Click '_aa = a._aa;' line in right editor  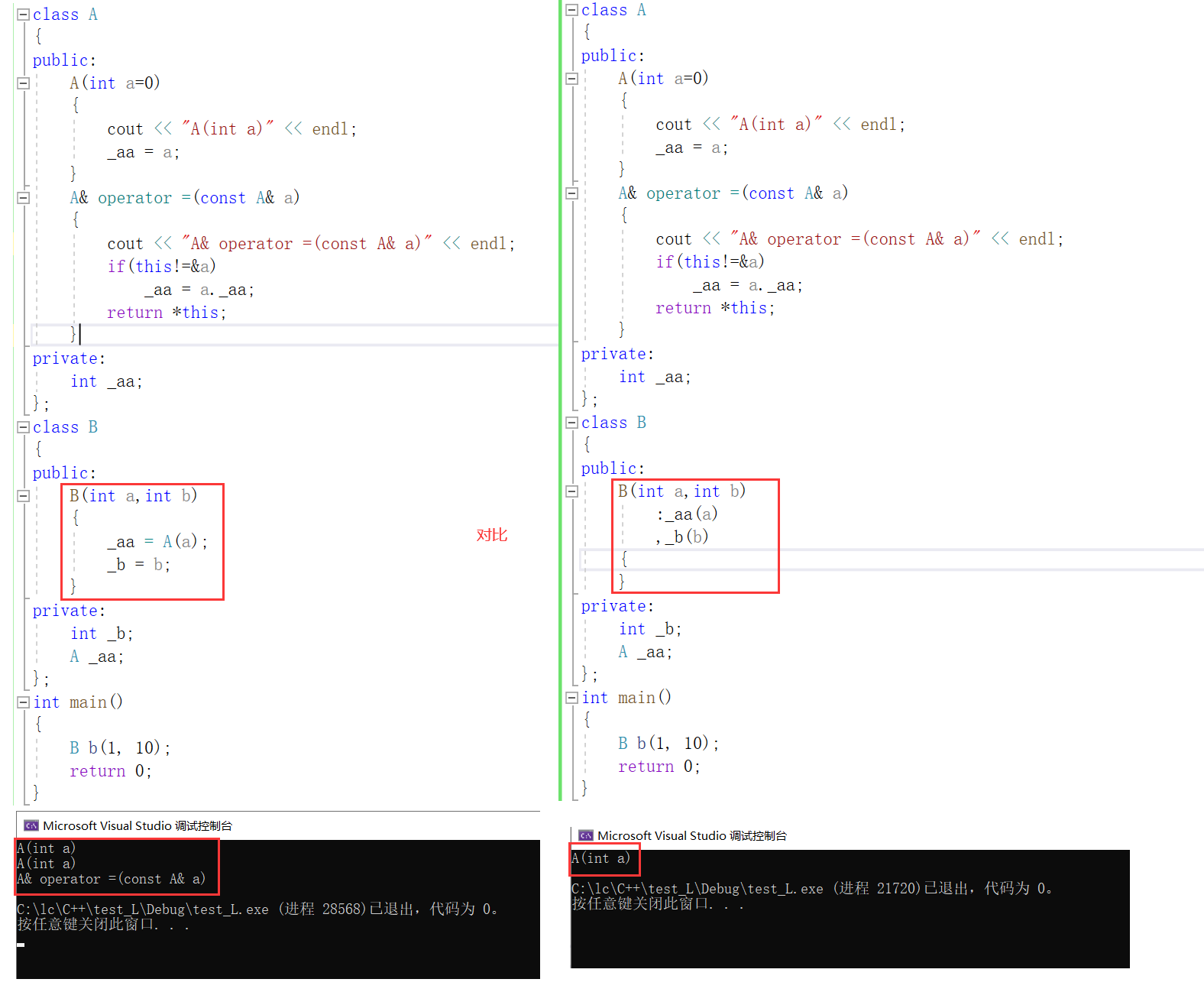click(748, 285)
